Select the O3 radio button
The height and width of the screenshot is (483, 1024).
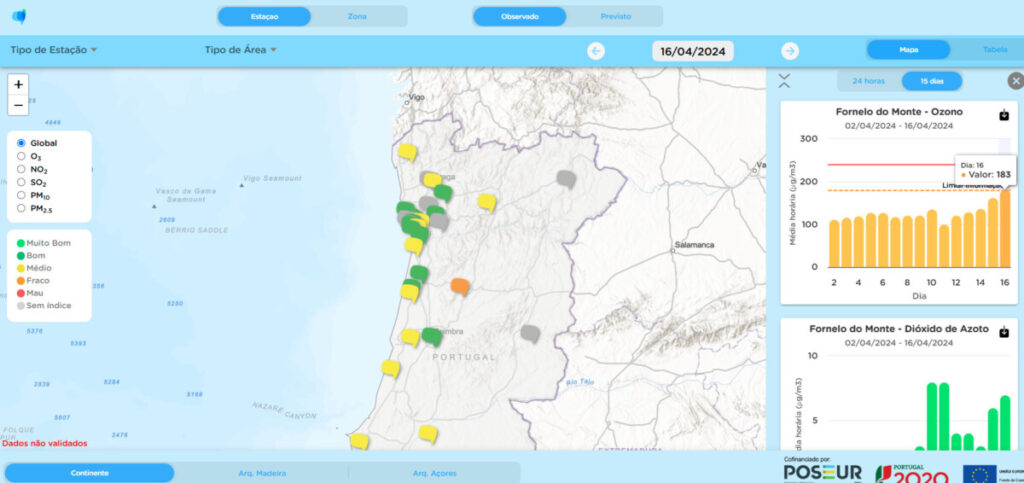[x=22, y=156]
